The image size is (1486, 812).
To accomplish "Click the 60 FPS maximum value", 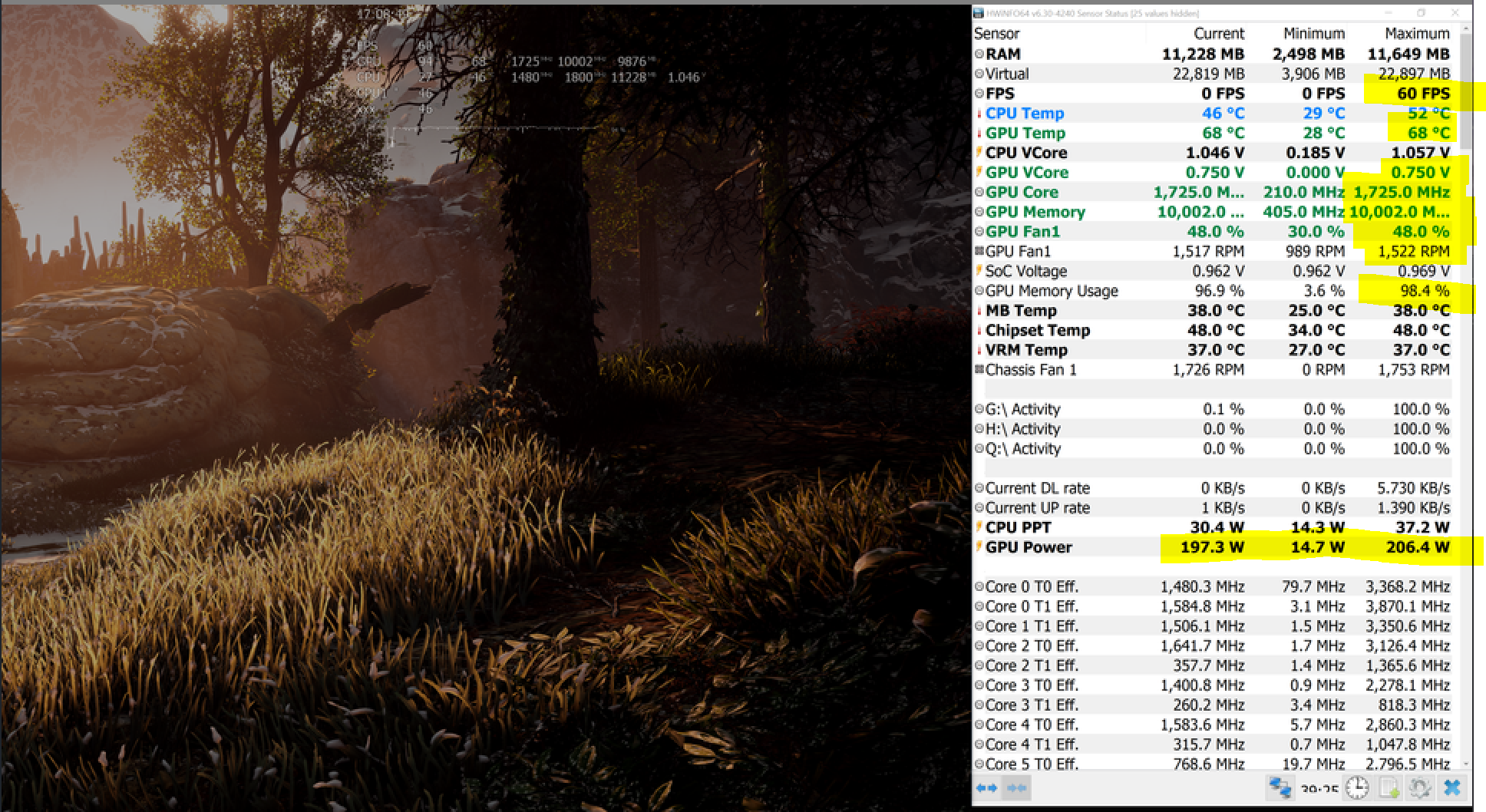I will click(x=1424, y=94).
